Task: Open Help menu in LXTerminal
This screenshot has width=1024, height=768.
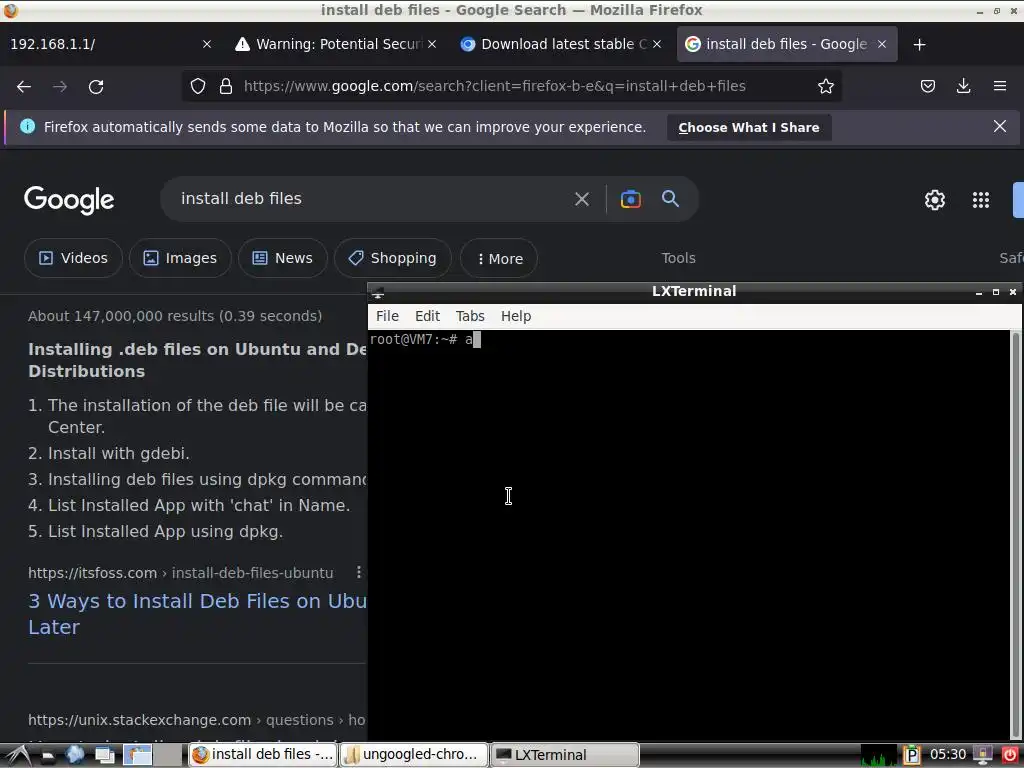Action: [x=516, y=316]
